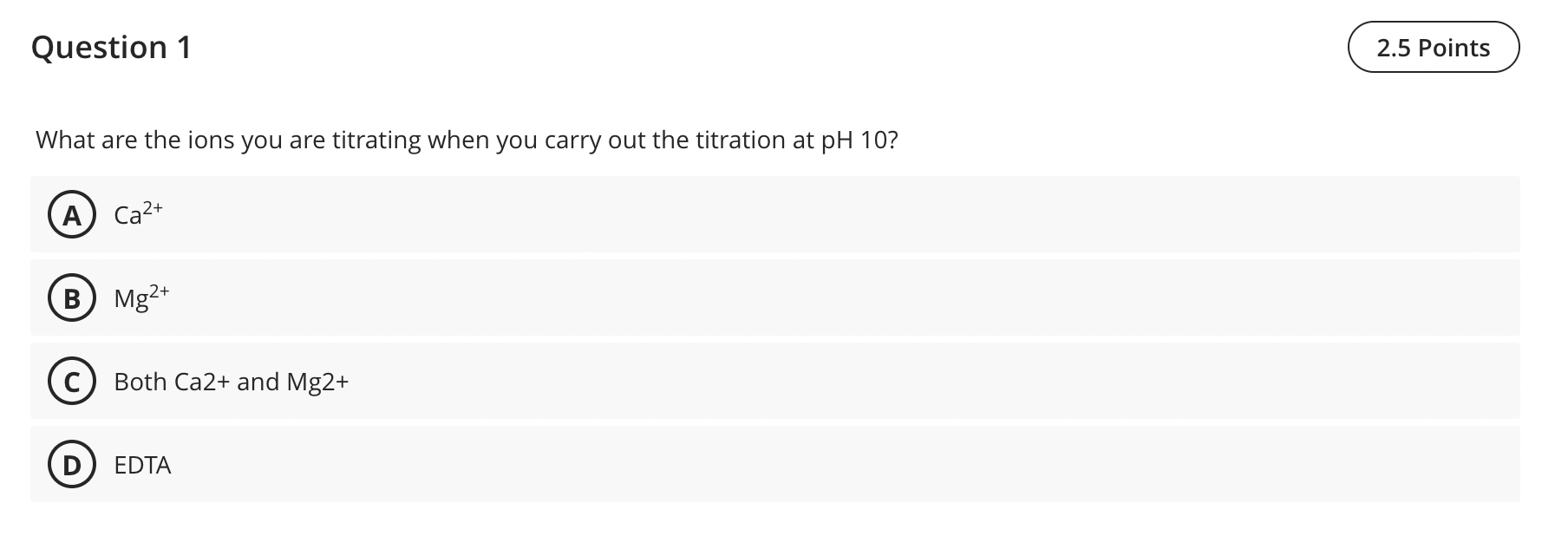Click the question text about pH 10 titration

click(467, 139)
